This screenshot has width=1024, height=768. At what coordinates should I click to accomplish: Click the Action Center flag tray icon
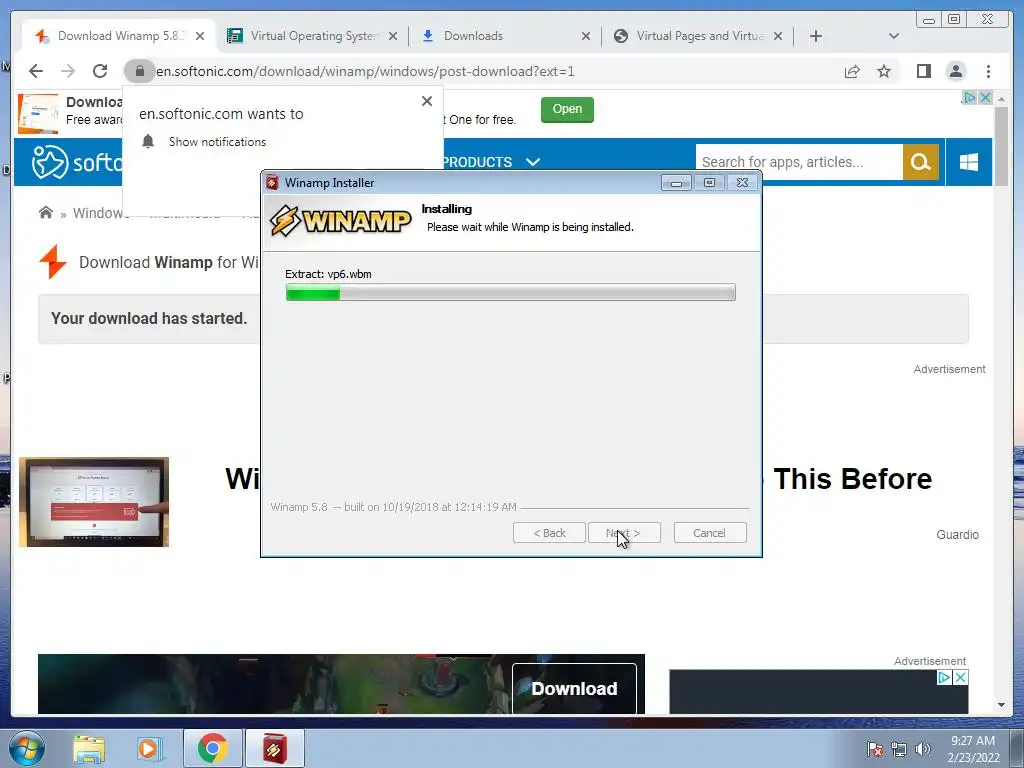(x=875, y=749)
